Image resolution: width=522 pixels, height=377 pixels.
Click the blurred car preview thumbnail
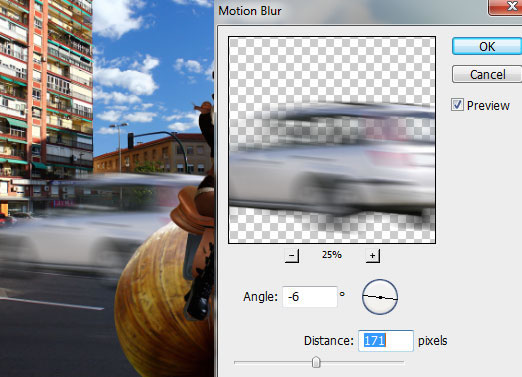(x=332, y=140)
